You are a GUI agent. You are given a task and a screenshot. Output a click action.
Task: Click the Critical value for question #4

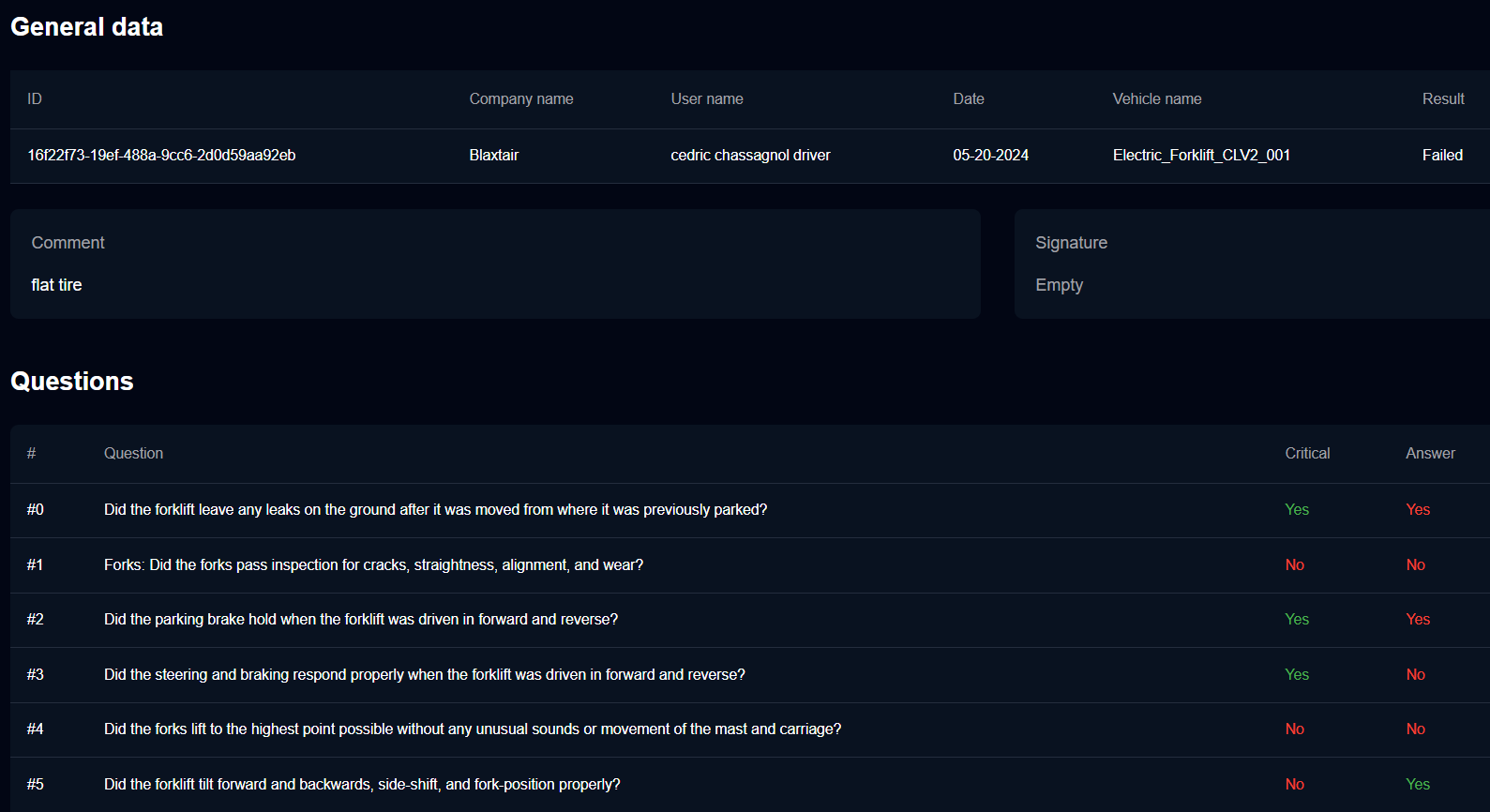(1294, 729)
